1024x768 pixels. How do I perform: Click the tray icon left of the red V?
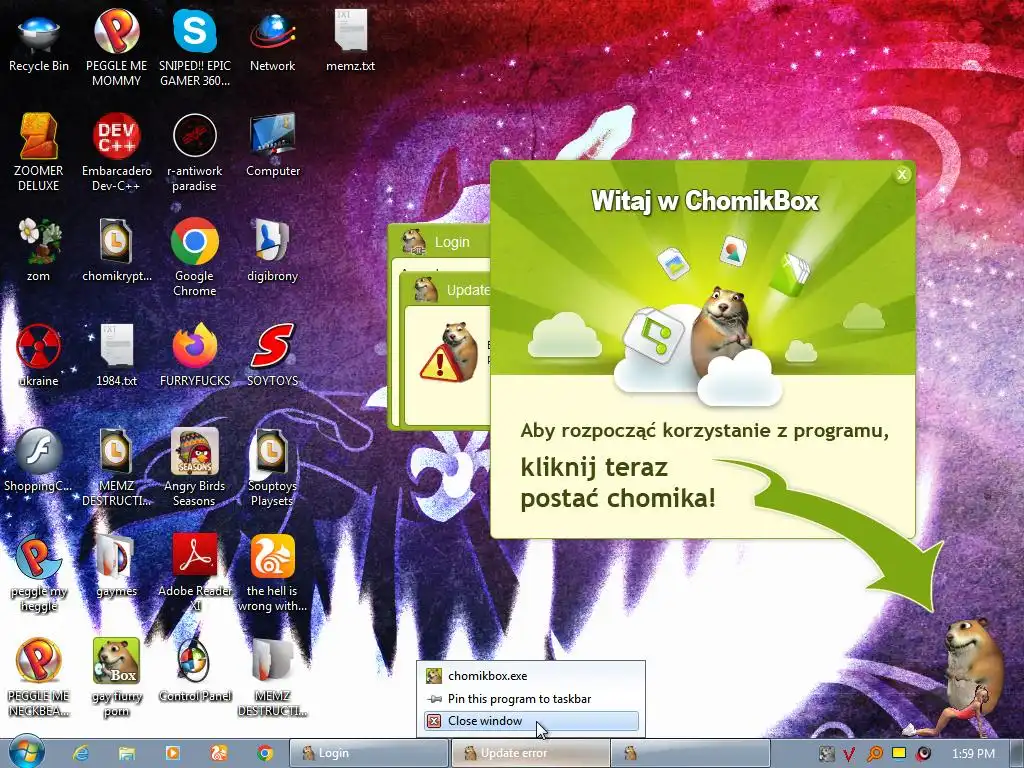(x=827, y=754)
